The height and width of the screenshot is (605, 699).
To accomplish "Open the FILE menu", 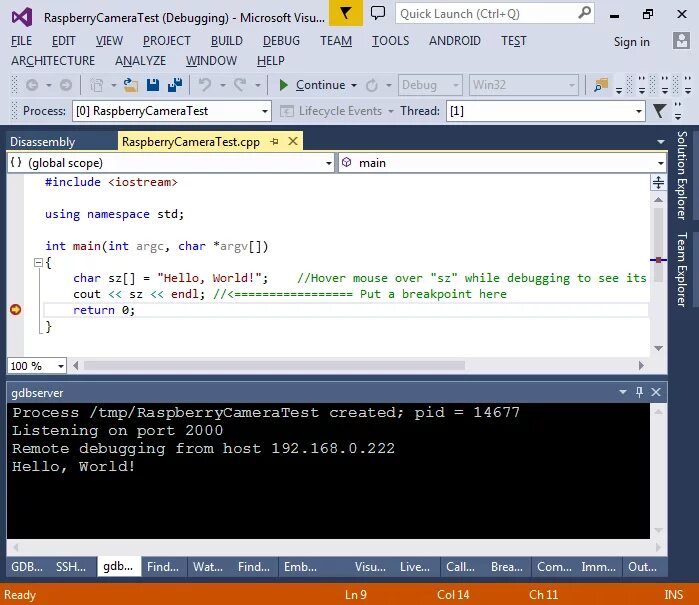I will coord(21,41).
